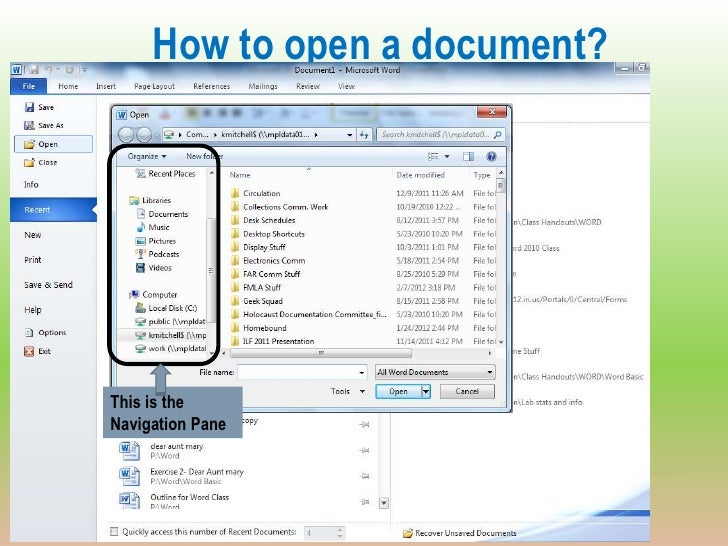Choose Open in the backstage menu
This screenshot has height=546, width=728.
(53, 144)
